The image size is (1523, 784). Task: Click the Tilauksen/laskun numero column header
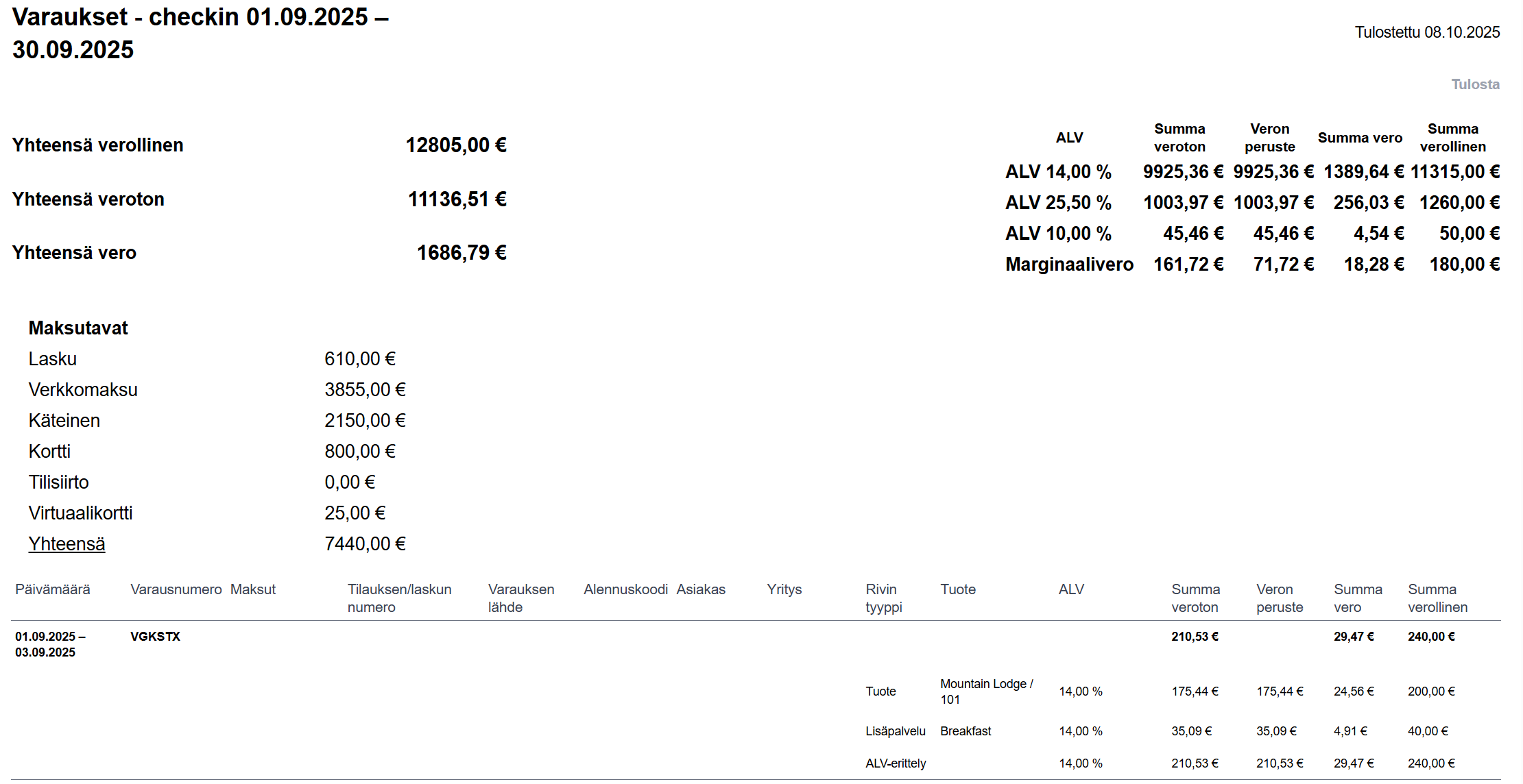(x=399, y=598)
